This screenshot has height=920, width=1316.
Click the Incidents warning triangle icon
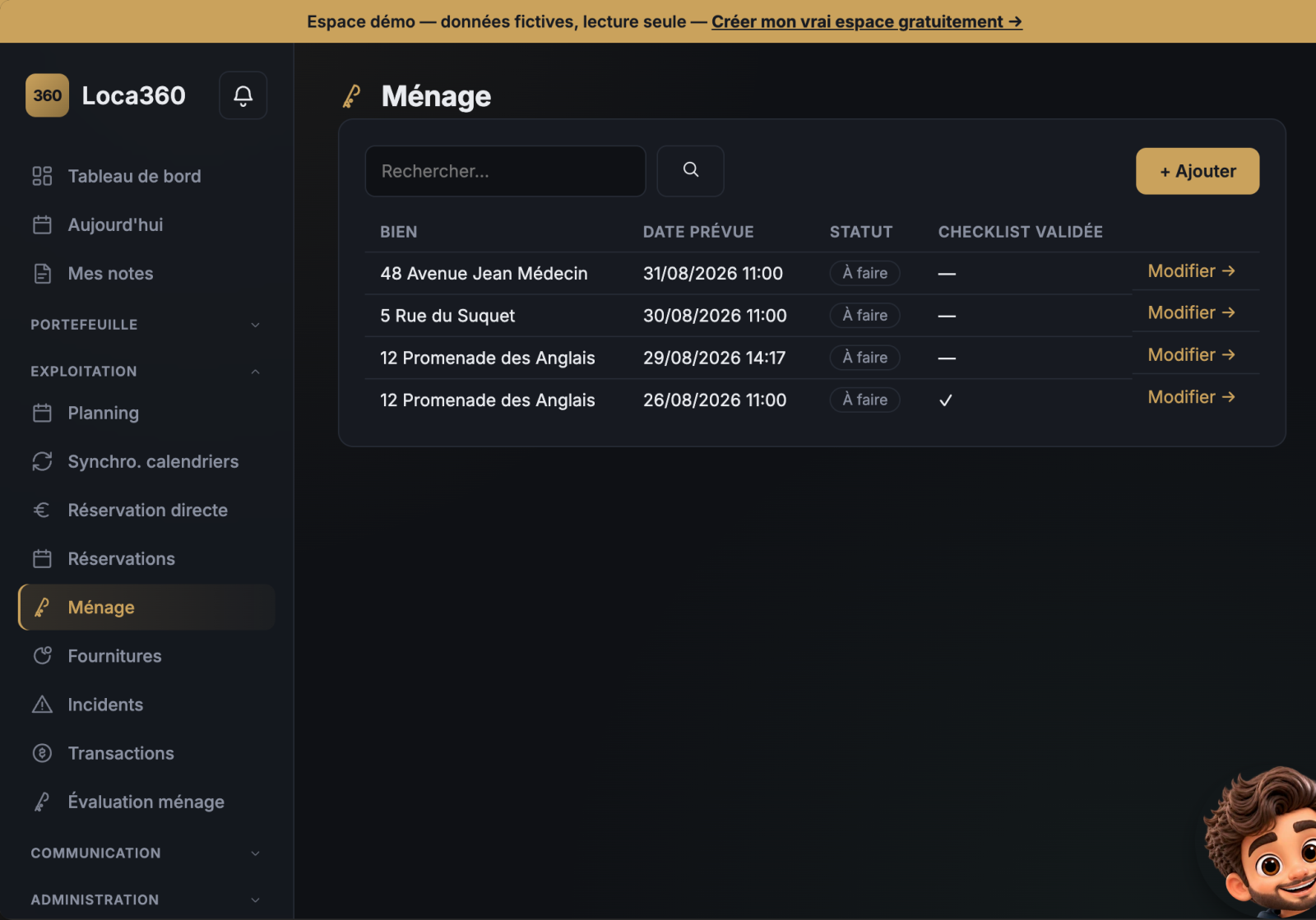(x=42, y=705)
